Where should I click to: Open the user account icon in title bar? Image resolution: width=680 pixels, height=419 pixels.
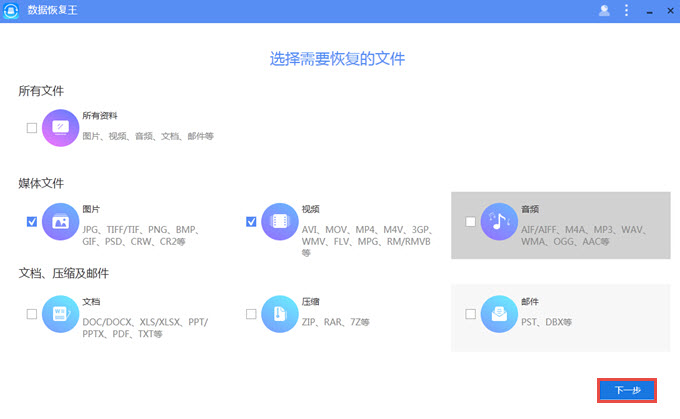point(604,10)
